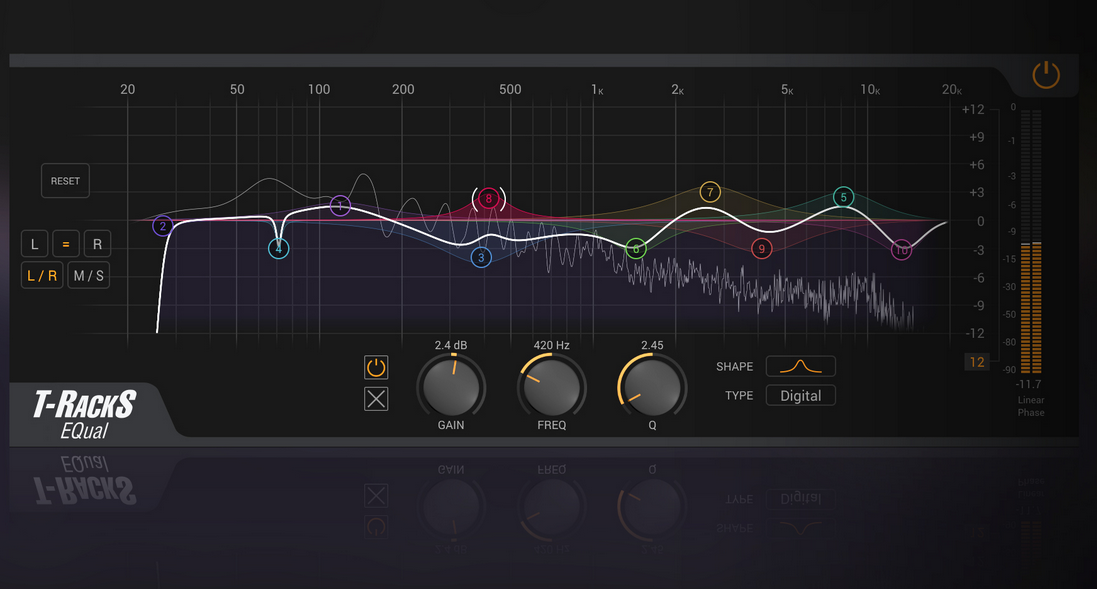The width and height of the screenshot is (1097, 589).
Task: Click the FREQ knob
Action: click(x=551, y=387)
